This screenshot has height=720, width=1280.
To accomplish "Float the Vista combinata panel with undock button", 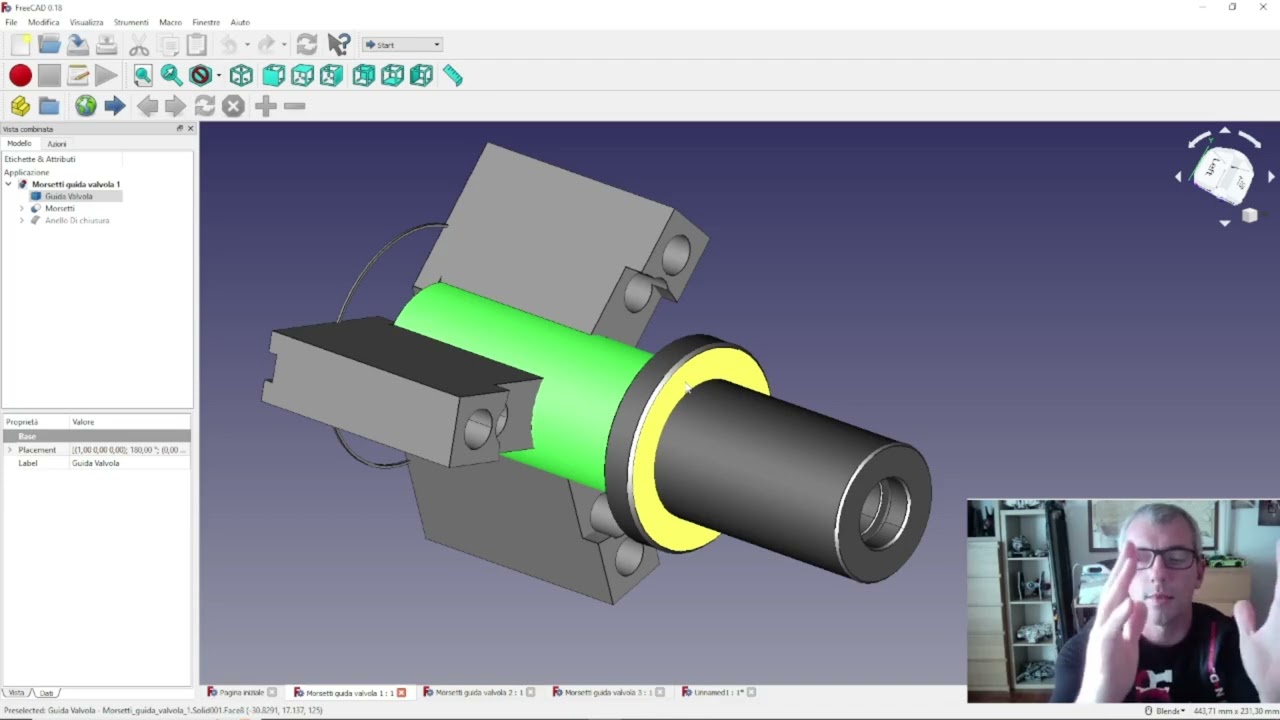I will [180, 129].
